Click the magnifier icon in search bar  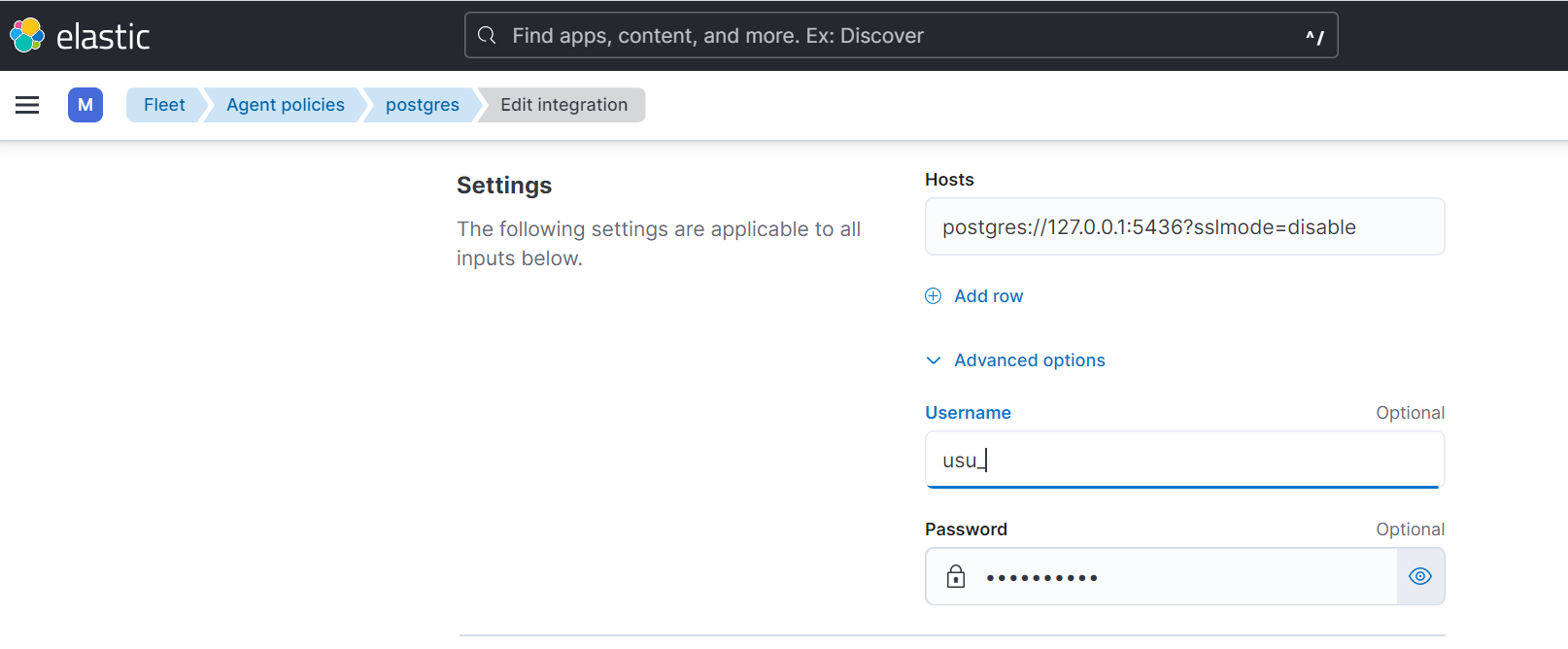pyautogui.click(x=487, y=36)
